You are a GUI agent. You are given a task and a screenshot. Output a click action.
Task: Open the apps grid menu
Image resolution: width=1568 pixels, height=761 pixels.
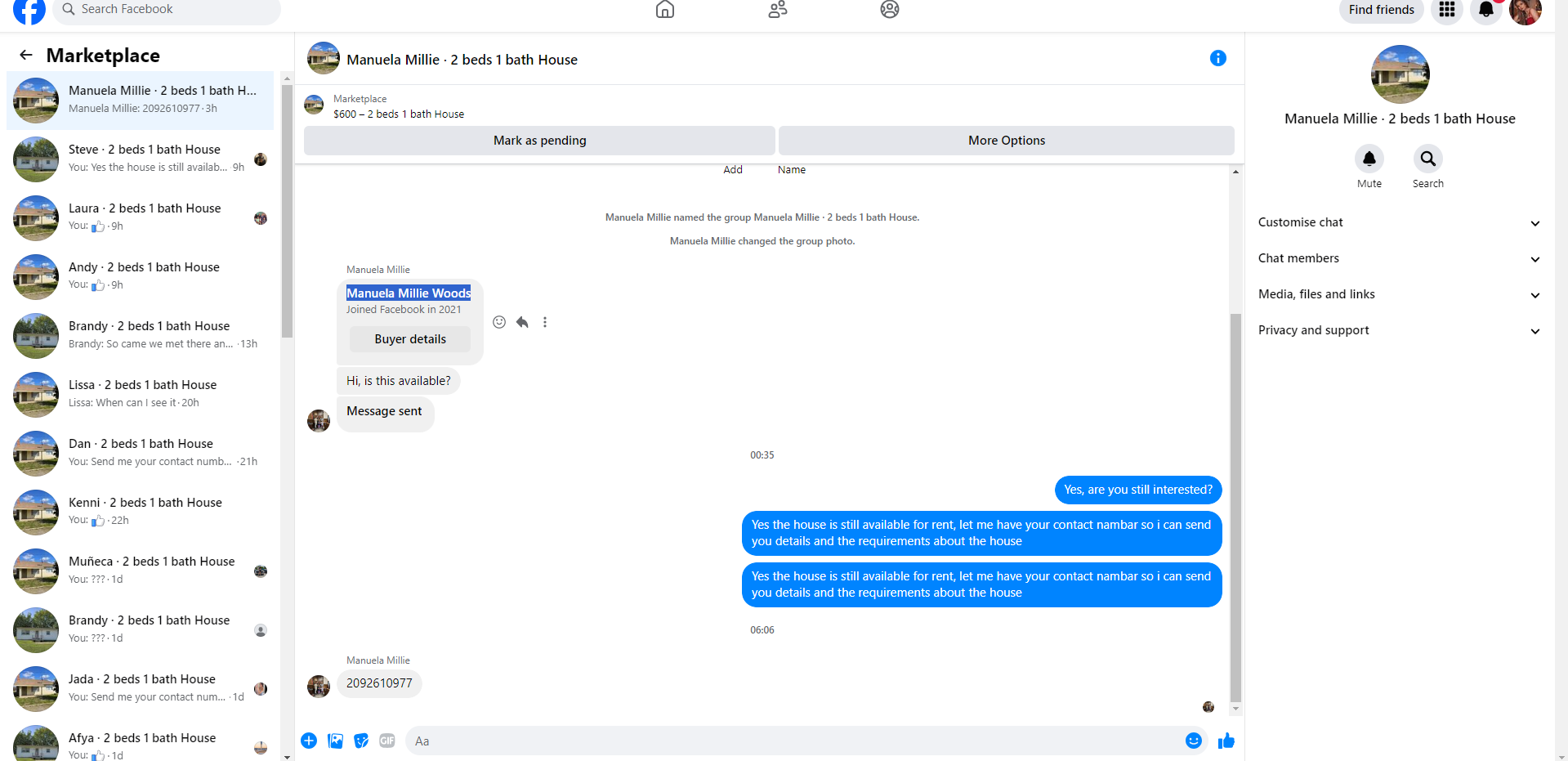click(1447, 10)
